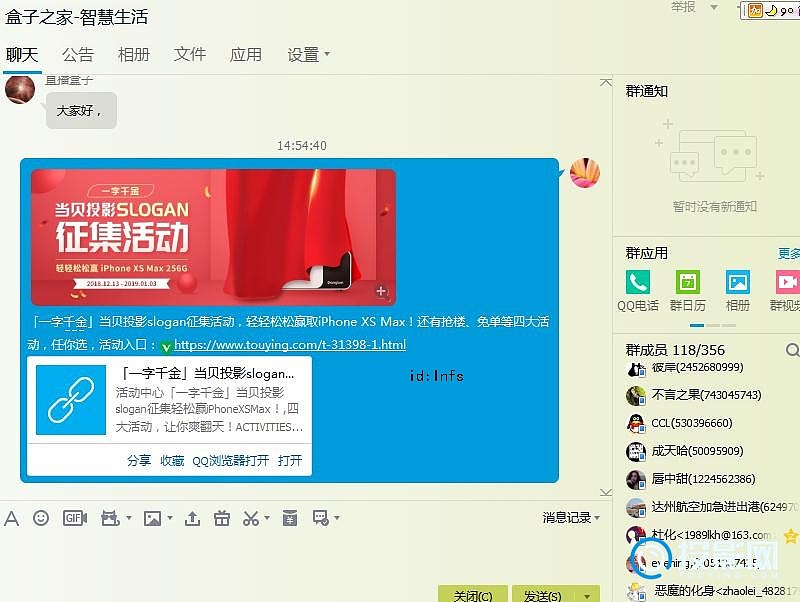
Task: Open the emoji picker
Action: click(x=41, y=518)
